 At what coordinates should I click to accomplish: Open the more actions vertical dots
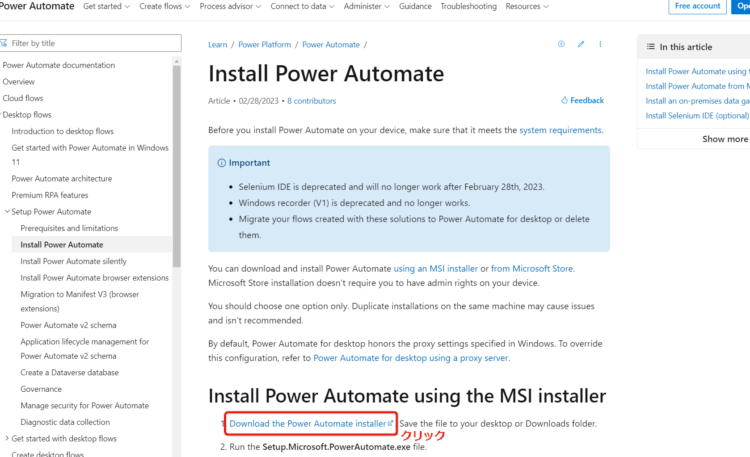click(x=600, y=44)
